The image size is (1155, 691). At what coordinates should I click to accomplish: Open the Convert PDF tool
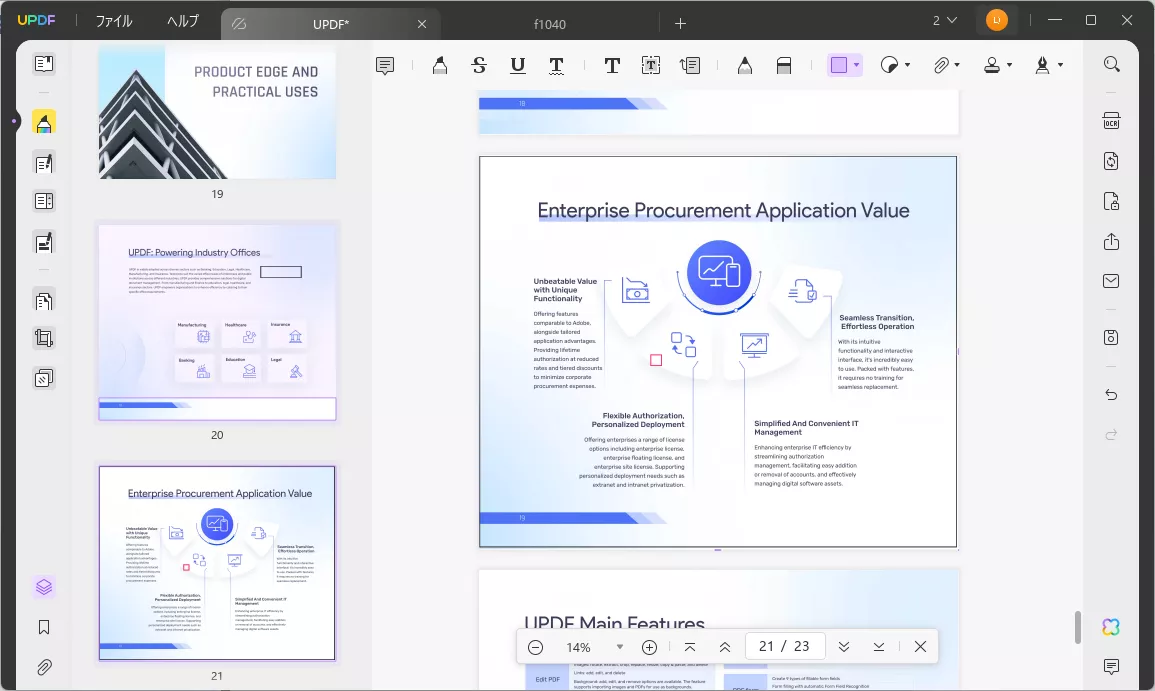(x=1112, y=161)
